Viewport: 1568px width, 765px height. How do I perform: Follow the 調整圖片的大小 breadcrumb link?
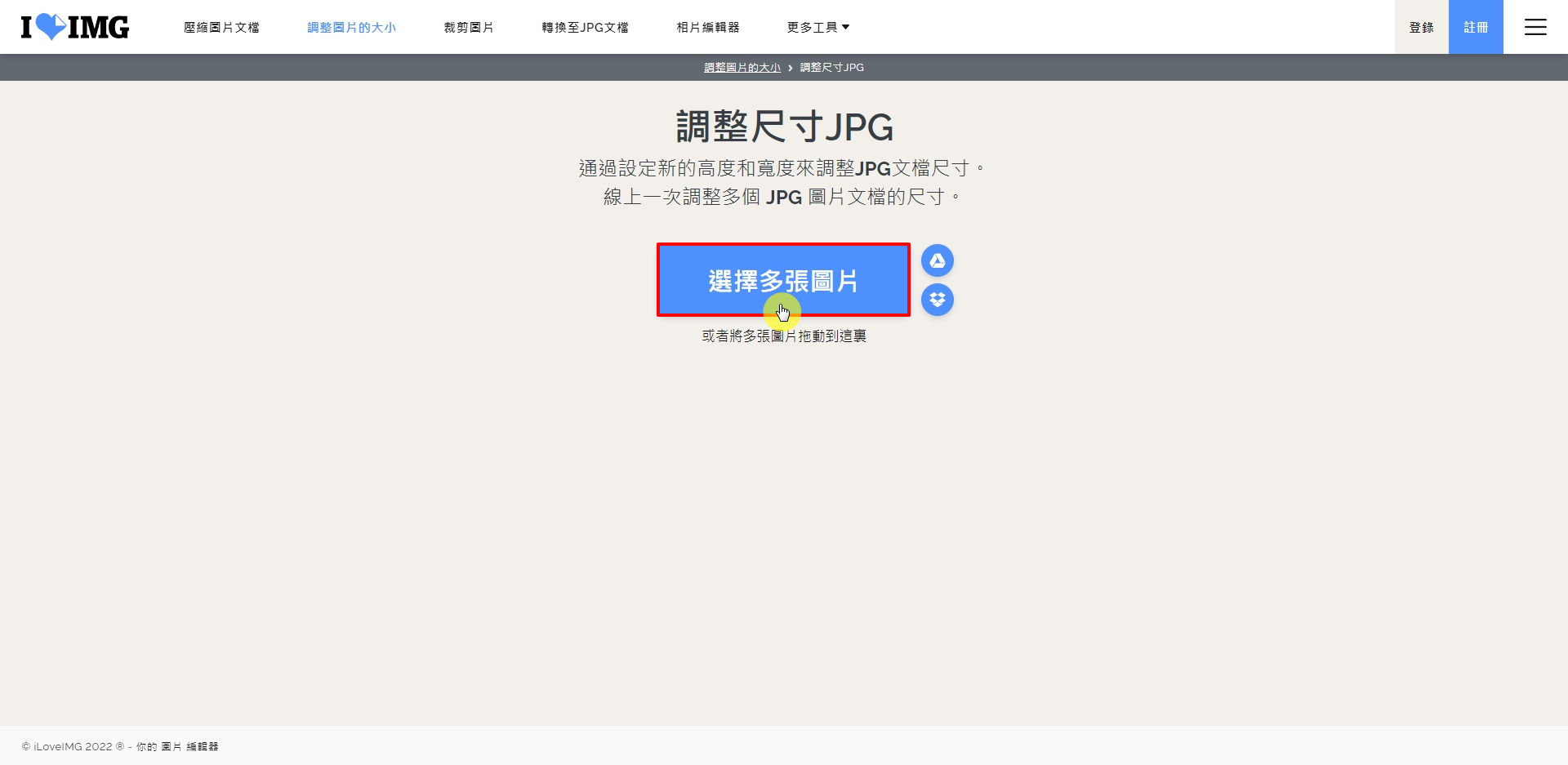(742, 68)
